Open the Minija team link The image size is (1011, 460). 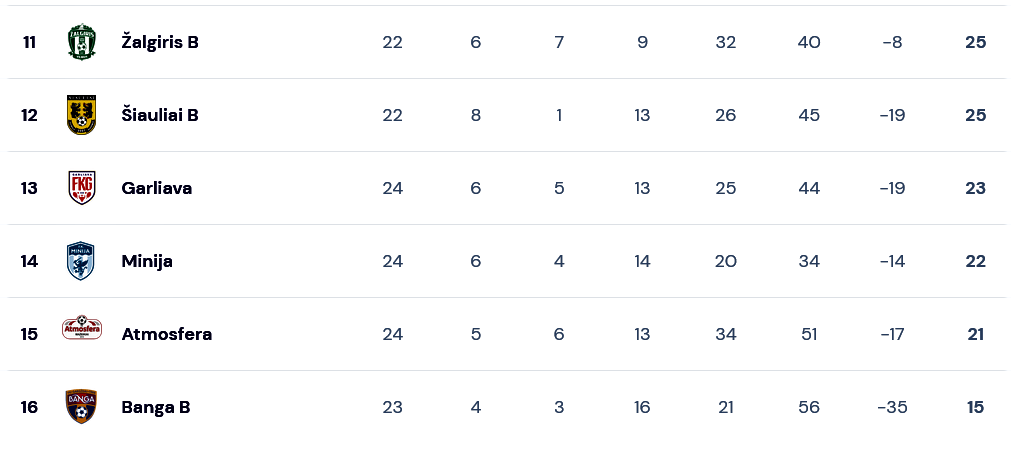[x=147, y=261]
